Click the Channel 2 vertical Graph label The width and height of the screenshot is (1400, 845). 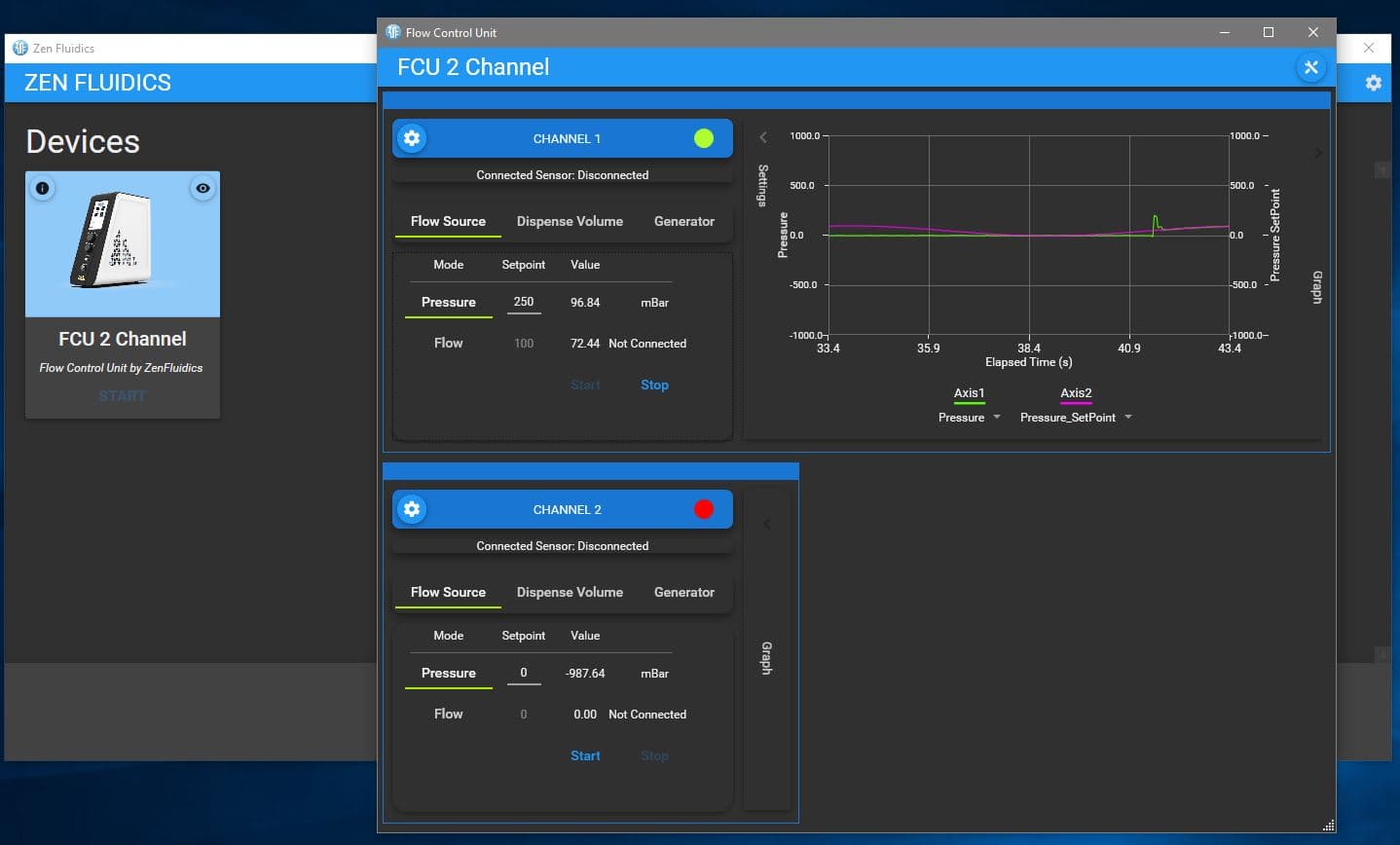point(766,659)
